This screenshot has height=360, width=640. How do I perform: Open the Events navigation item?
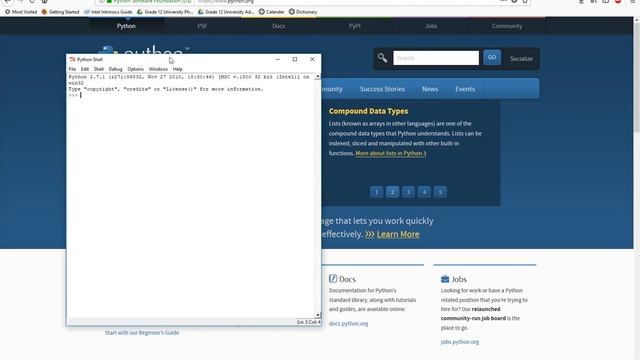point(465,89)
